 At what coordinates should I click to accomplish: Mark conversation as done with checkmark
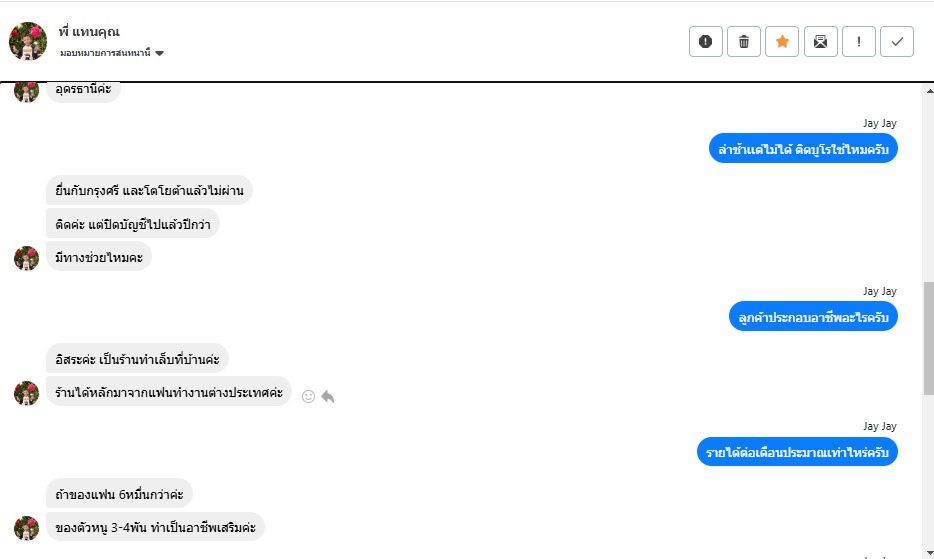coord(897,42)
